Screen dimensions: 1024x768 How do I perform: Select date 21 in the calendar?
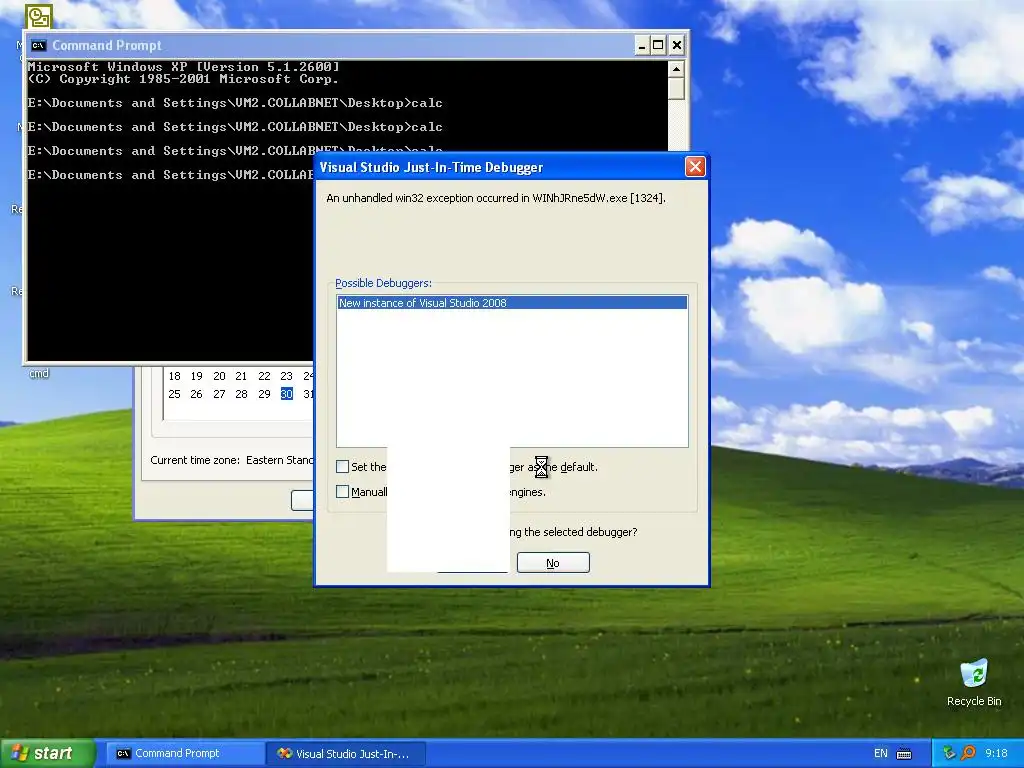(241, 376)
